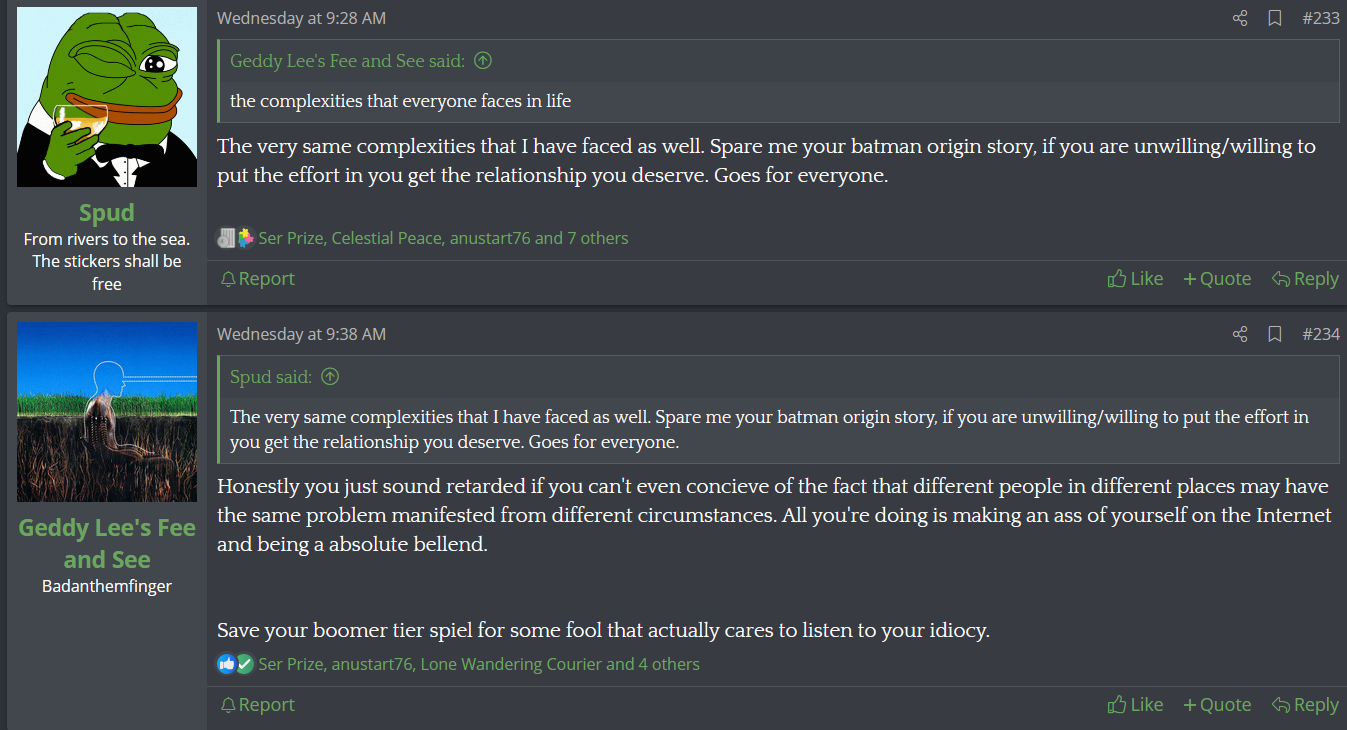Bookmark post #233
Viewport: 1347px width, 730px height.
tap(1275, 18)
